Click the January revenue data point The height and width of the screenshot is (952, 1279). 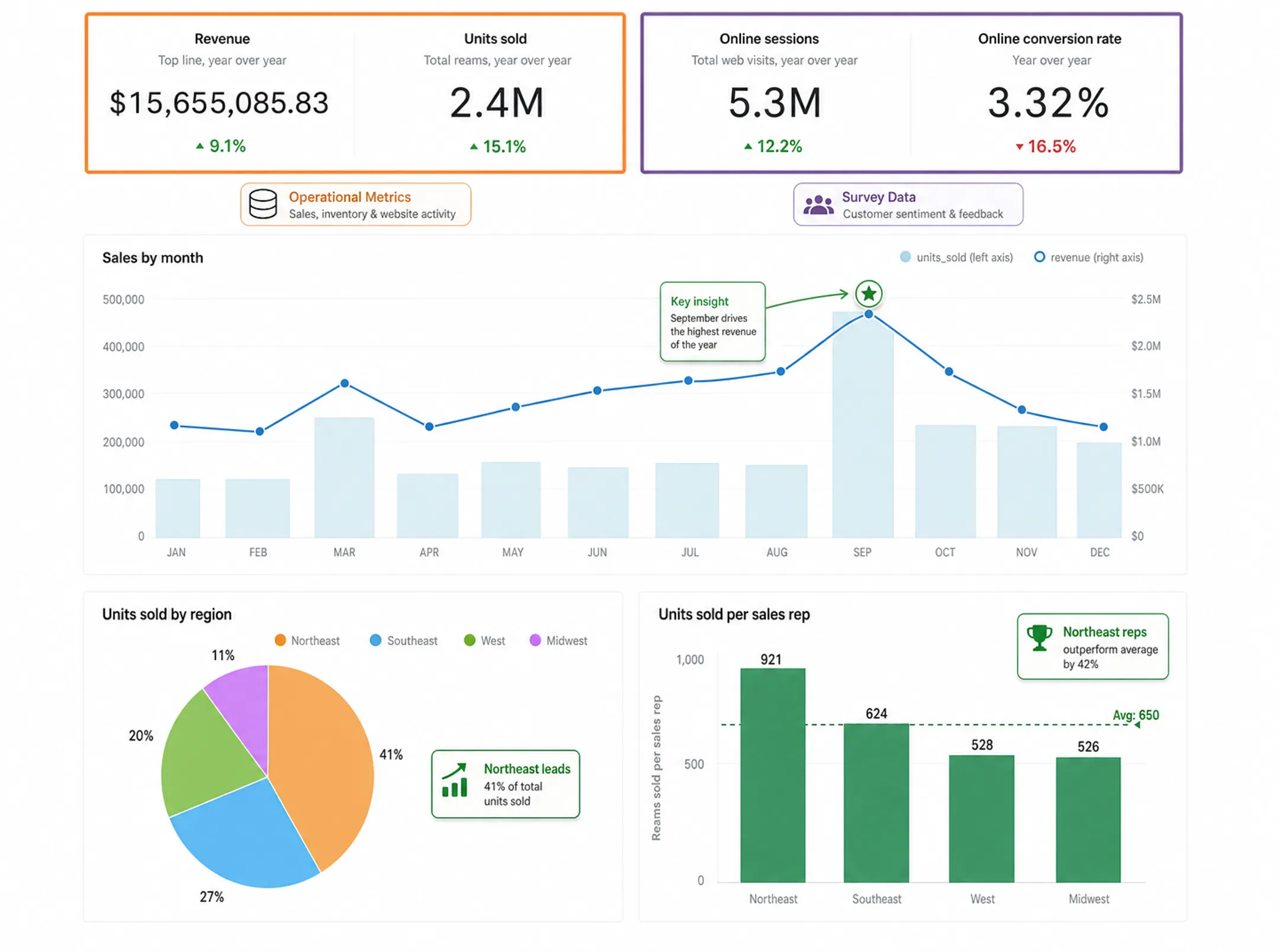point(174,425)
